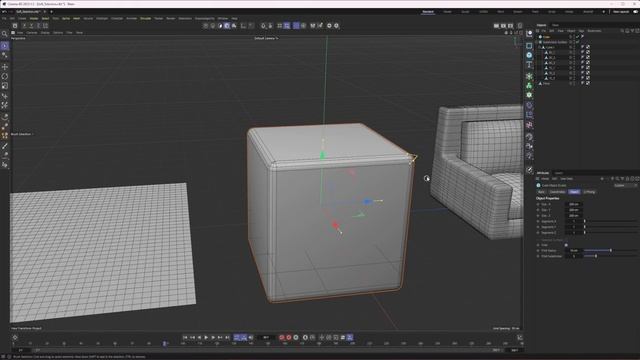This screenshot has width=640, height=360.
Task: Click the texture tag on Plane row
Action: pyautogui.click(x=588, y=83)
